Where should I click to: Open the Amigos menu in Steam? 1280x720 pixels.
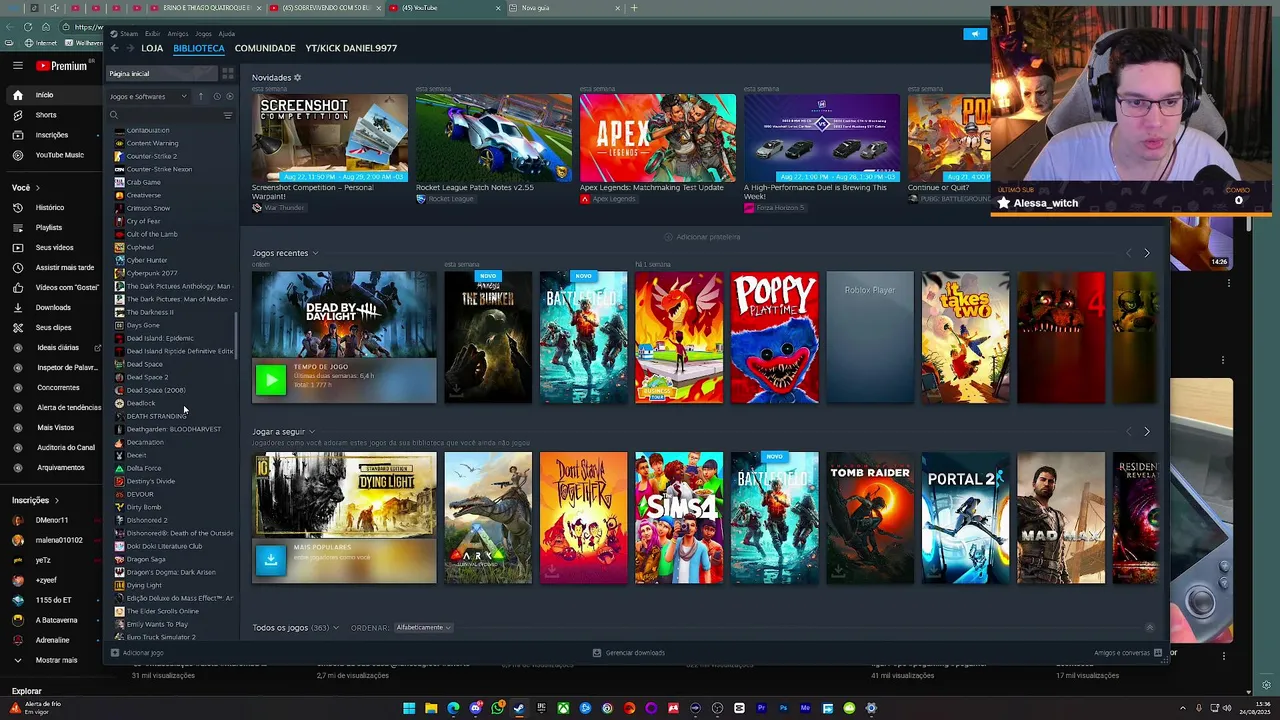(178, 34)
